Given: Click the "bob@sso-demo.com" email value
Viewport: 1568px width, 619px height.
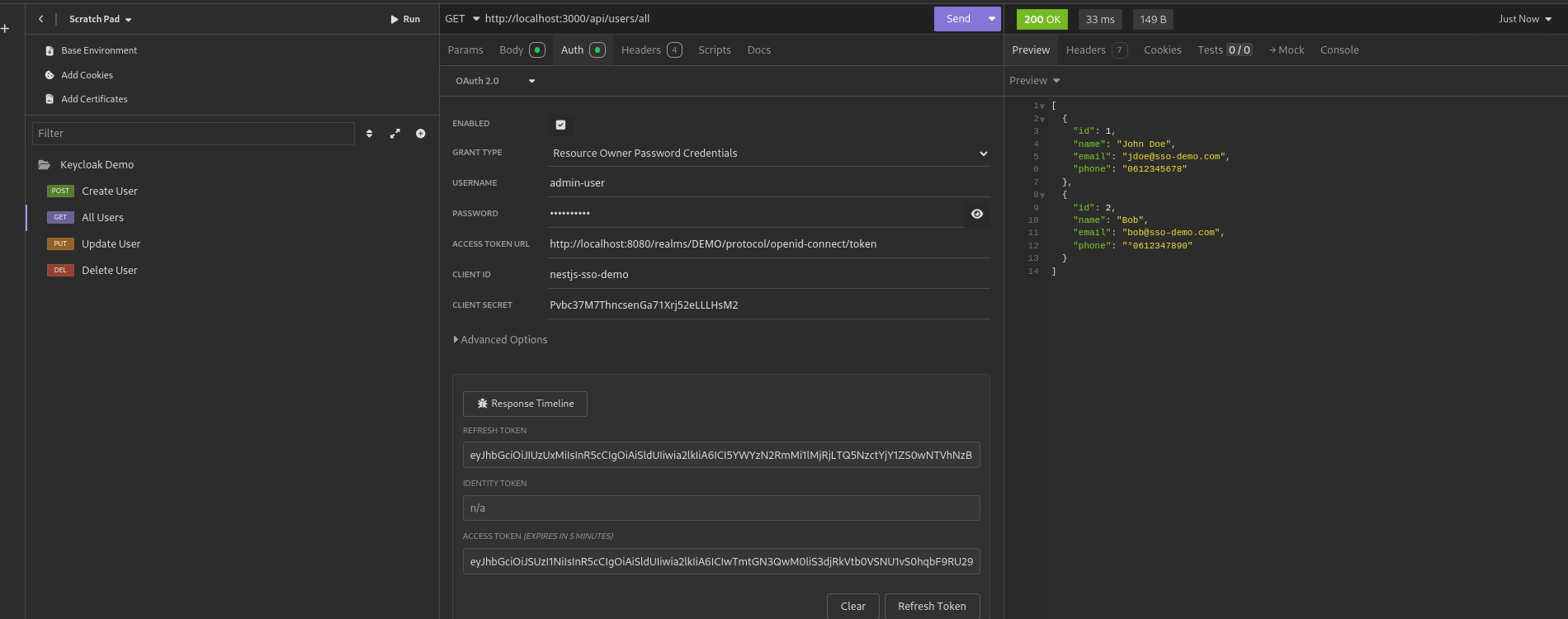Looking at the screenshot, I should pos(1170,233).
